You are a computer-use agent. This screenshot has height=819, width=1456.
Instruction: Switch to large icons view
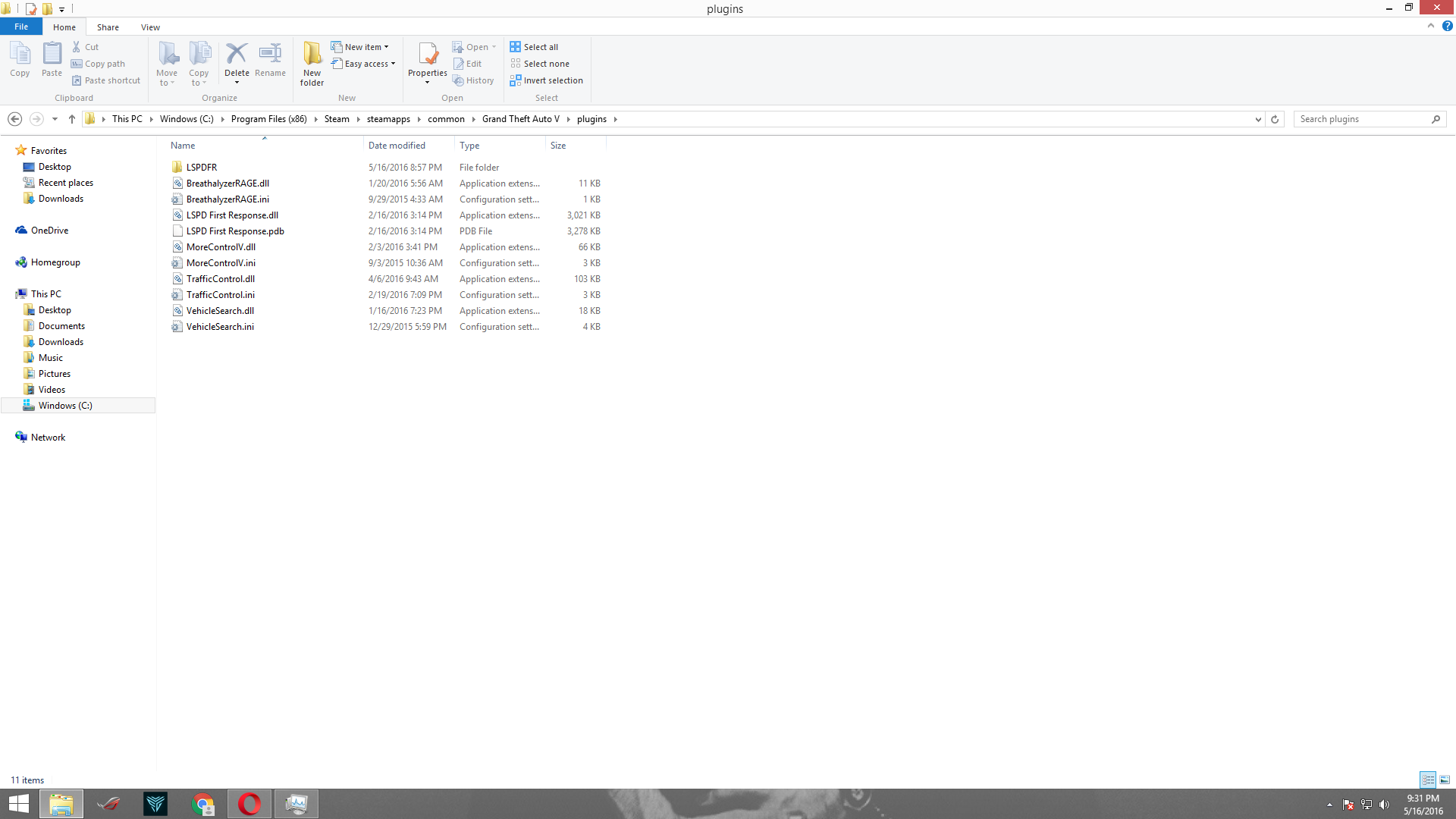coord(1445,780)
